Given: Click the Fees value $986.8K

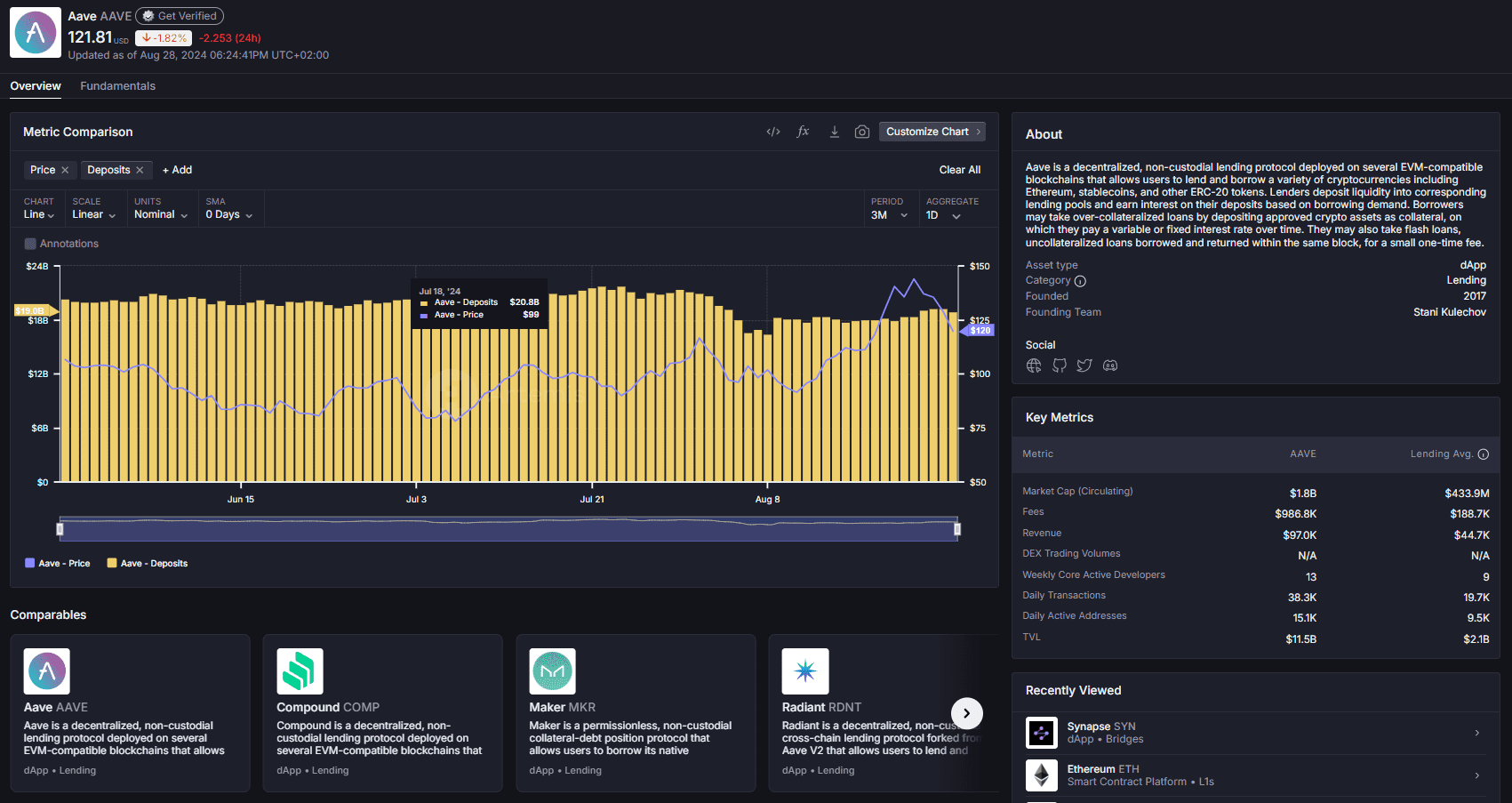Looking at the screenshot, I should (x=1296, y=514).
